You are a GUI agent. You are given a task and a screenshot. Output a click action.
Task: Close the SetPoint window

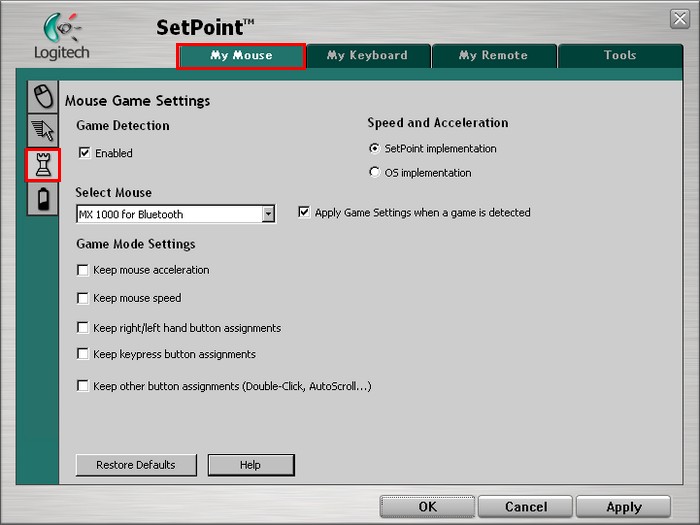(680, 19)
